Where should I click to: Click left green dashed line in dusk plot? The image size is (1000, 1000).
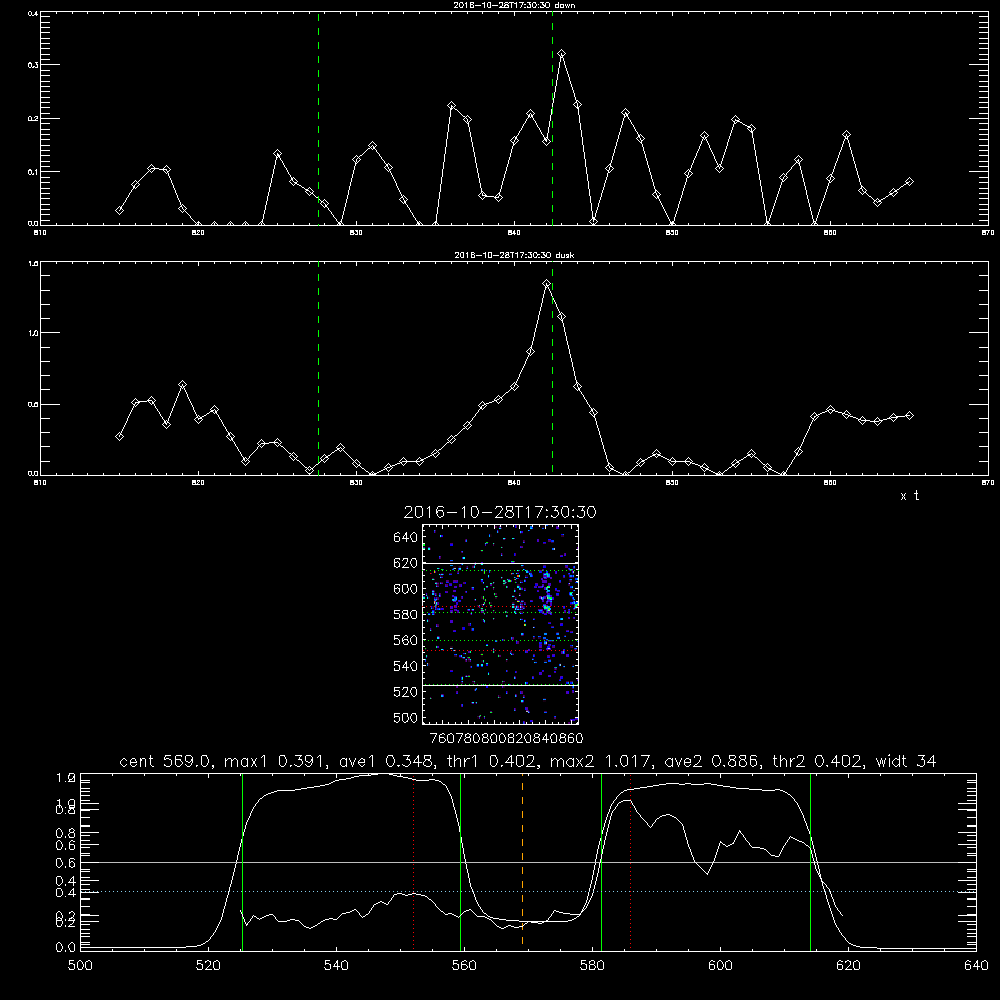pos(318,368)
